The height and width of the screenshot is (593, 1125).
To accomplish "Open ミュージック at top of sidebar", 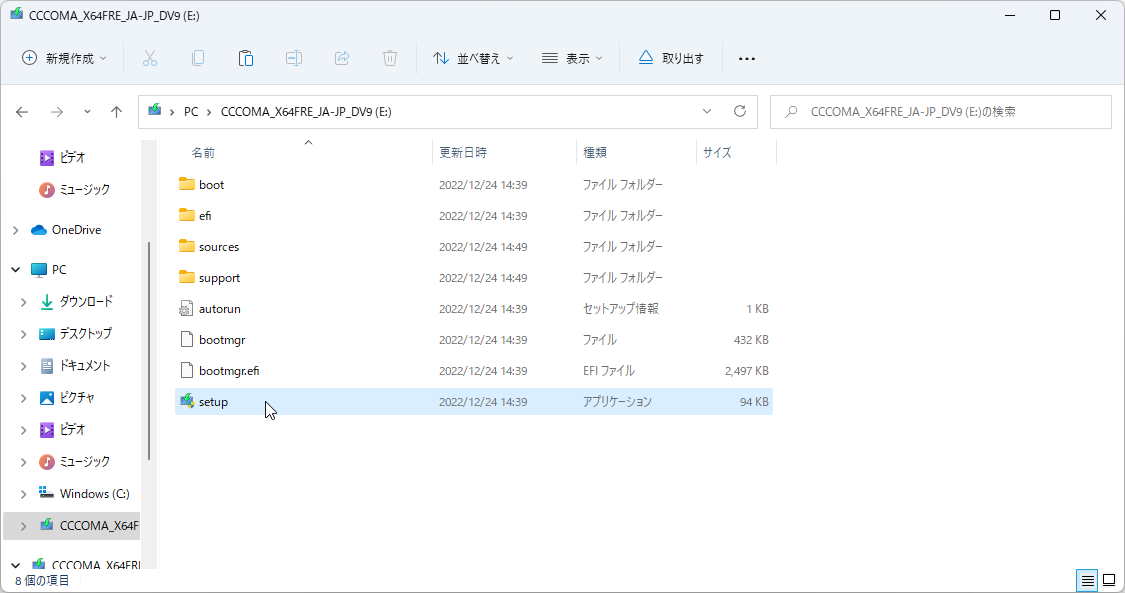I will tap(75, 189).
